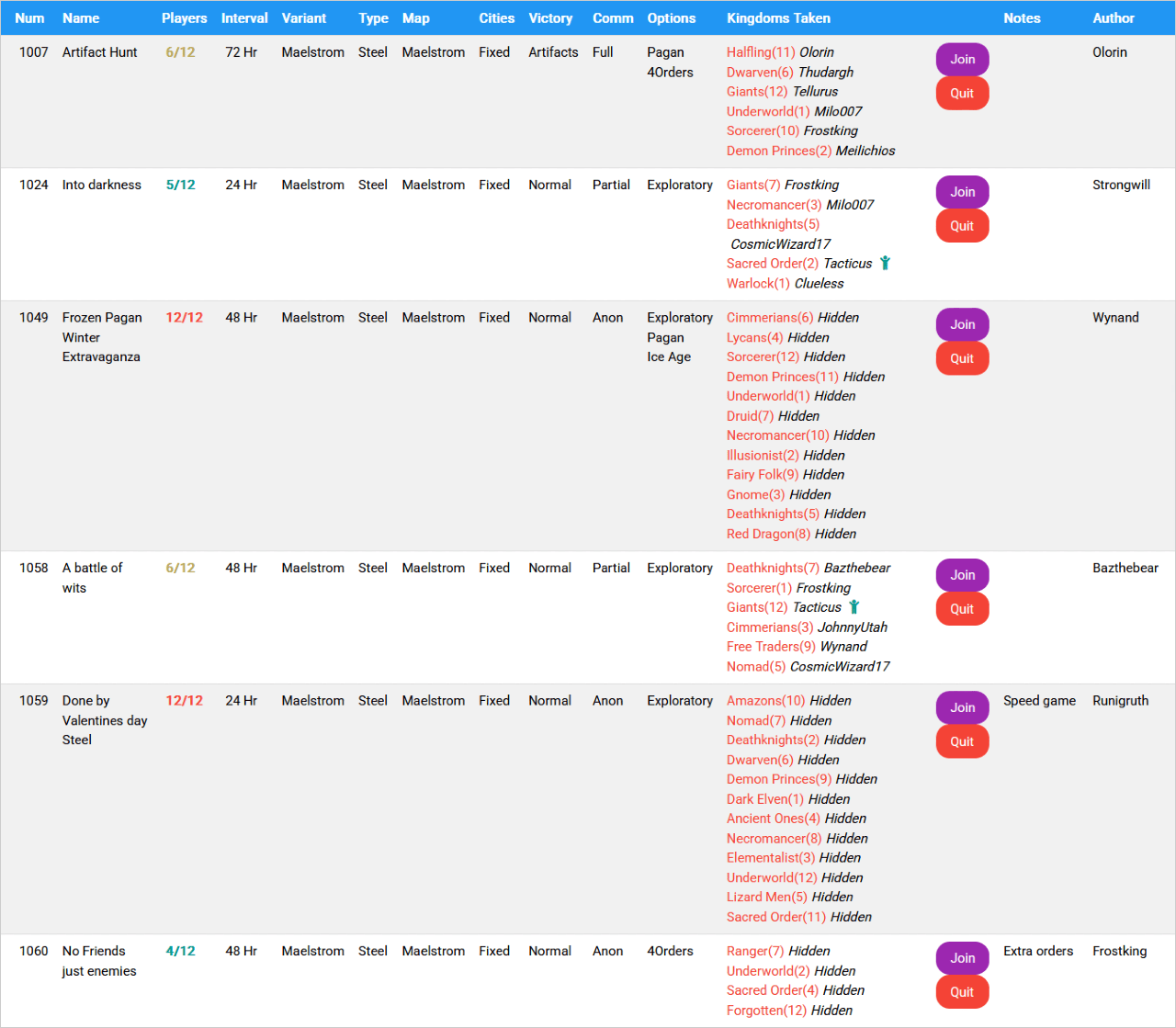Click the teal player icon beside Tacticus in Into darkness

pyautogui.click(x=885, y=264)
